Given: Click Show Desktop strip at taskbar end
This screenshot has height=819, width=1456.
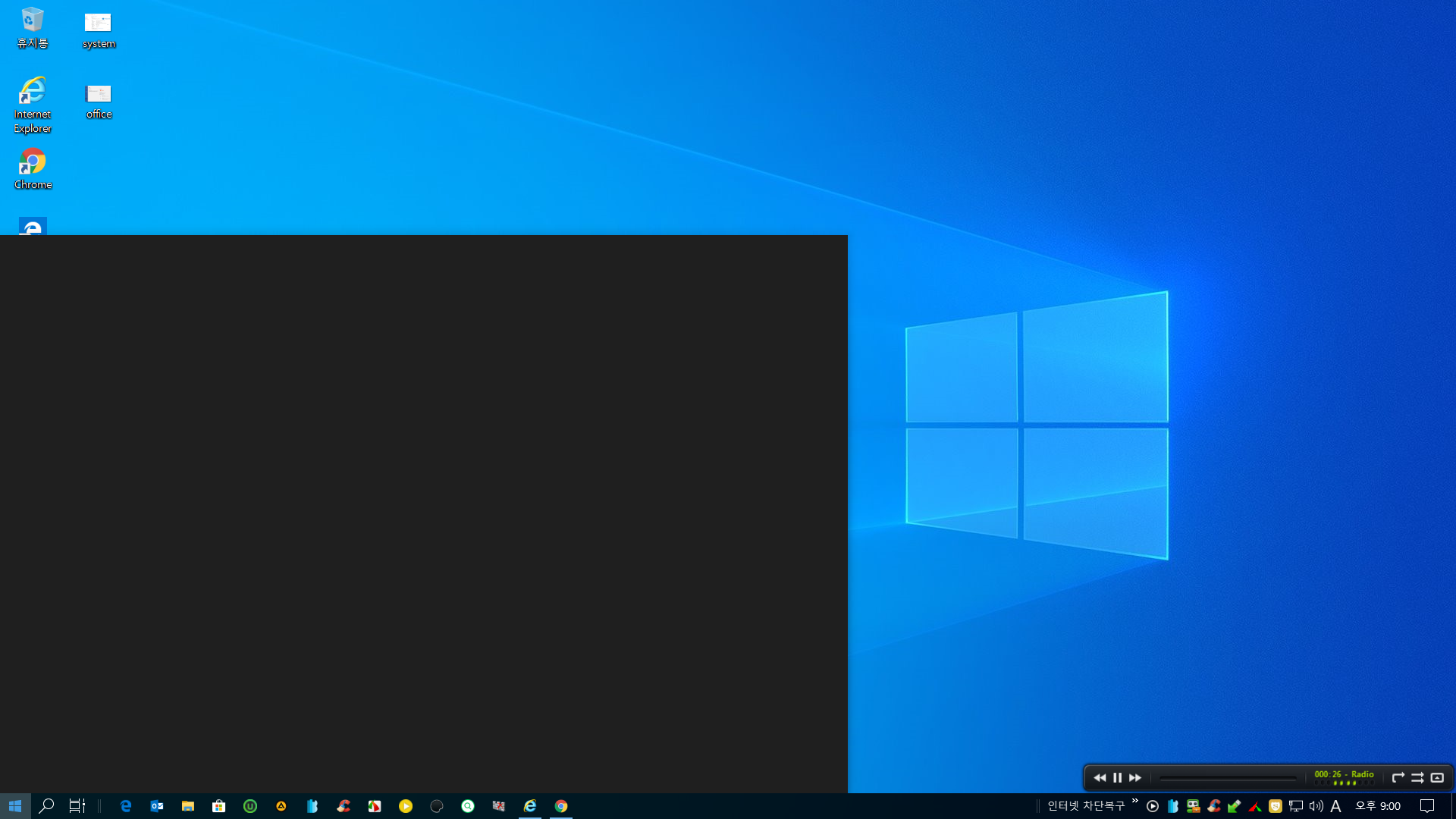Looking at the screenshot, I should click(1453, 806).
